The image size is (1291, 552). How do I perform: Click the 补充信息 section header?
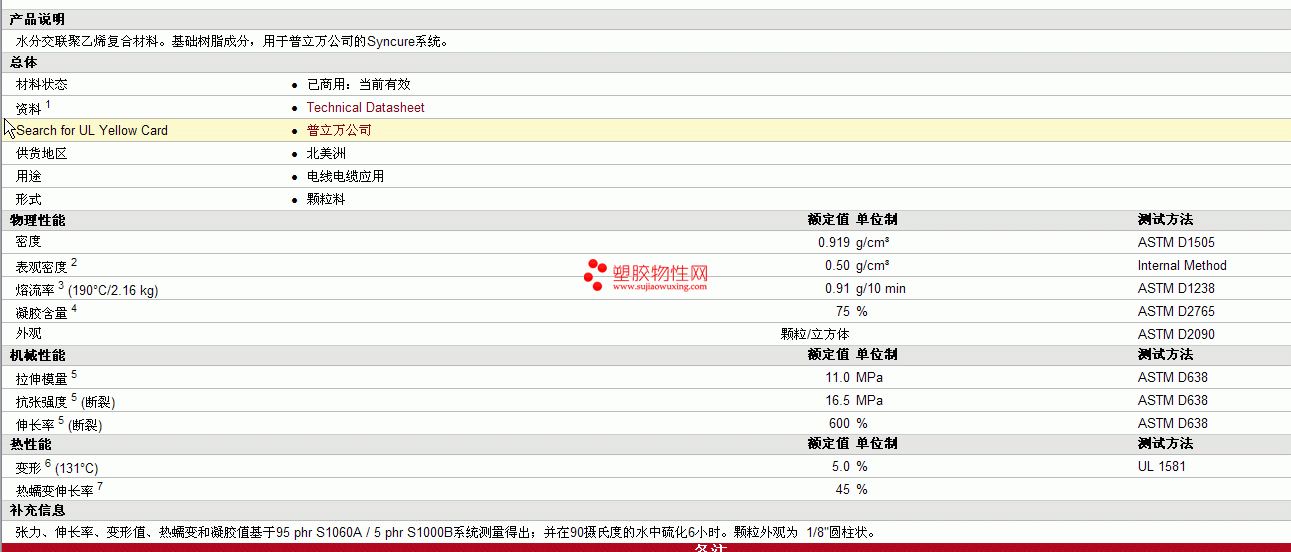38,510
